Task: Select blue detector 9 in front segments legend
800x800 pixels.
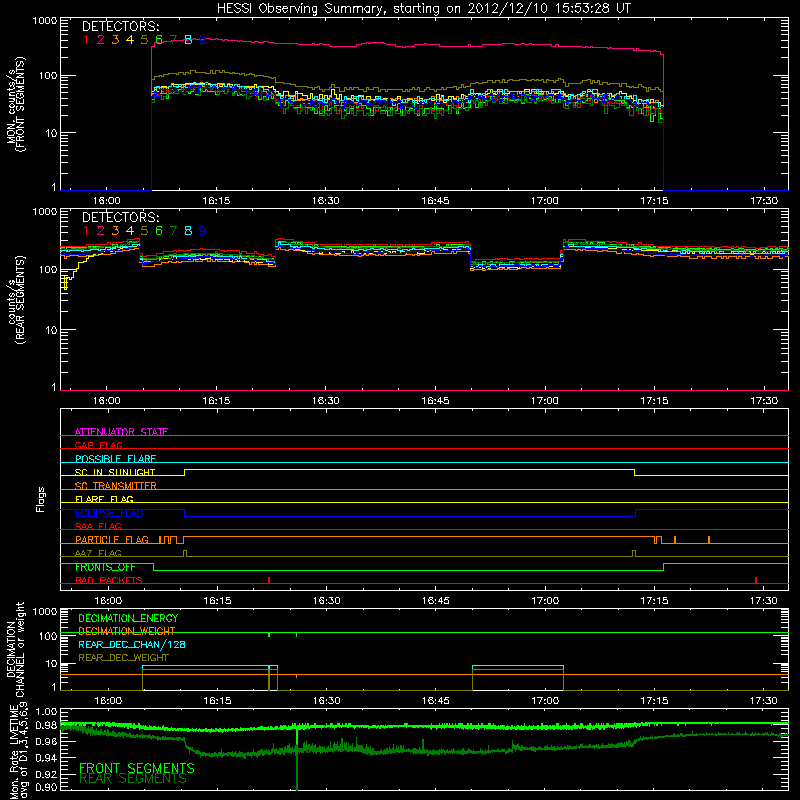Action: coord(203,40)
